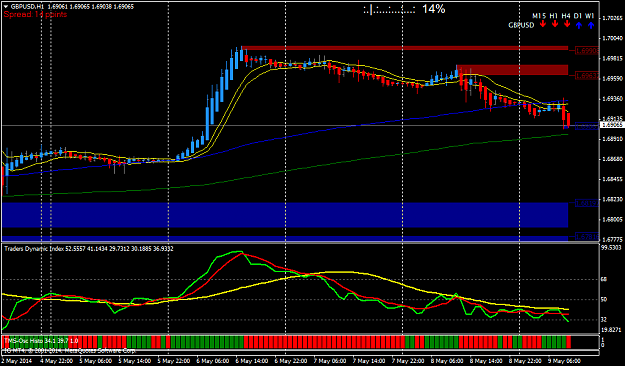Click 19.8271 on the indicator scale
This screenshot has width=625, height=366.
[x=611, y=330]
